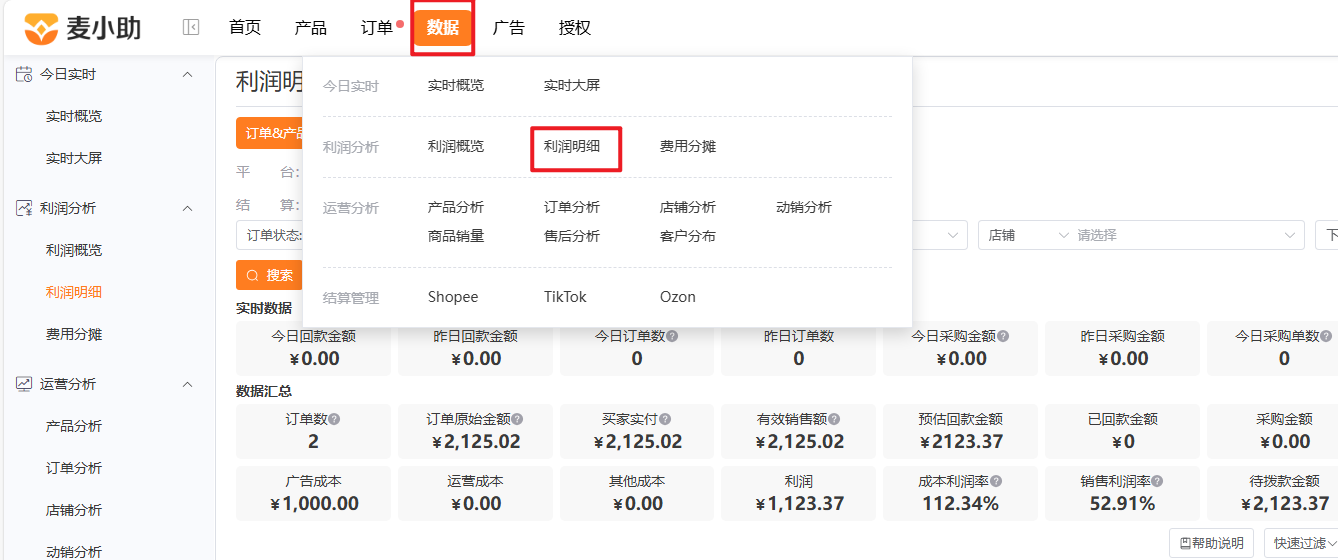
Task: Click help icon beside 今日订单数
Action: 672,337
